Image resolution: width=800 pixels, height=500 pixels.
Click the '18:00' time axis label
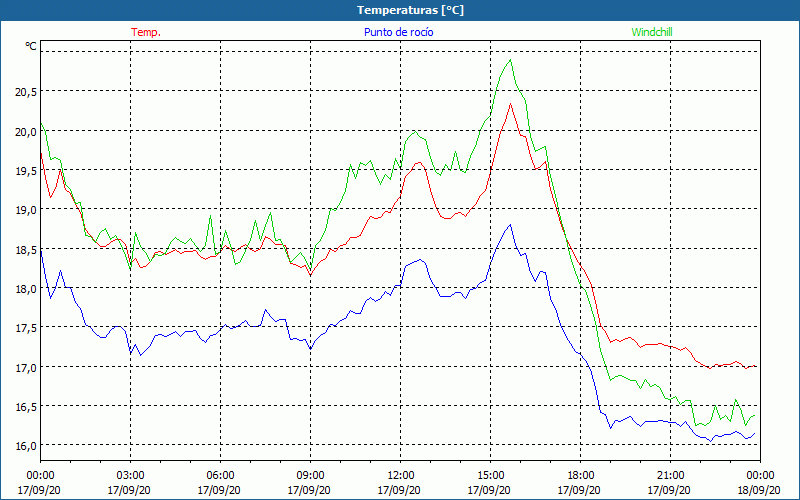(581, 476)
